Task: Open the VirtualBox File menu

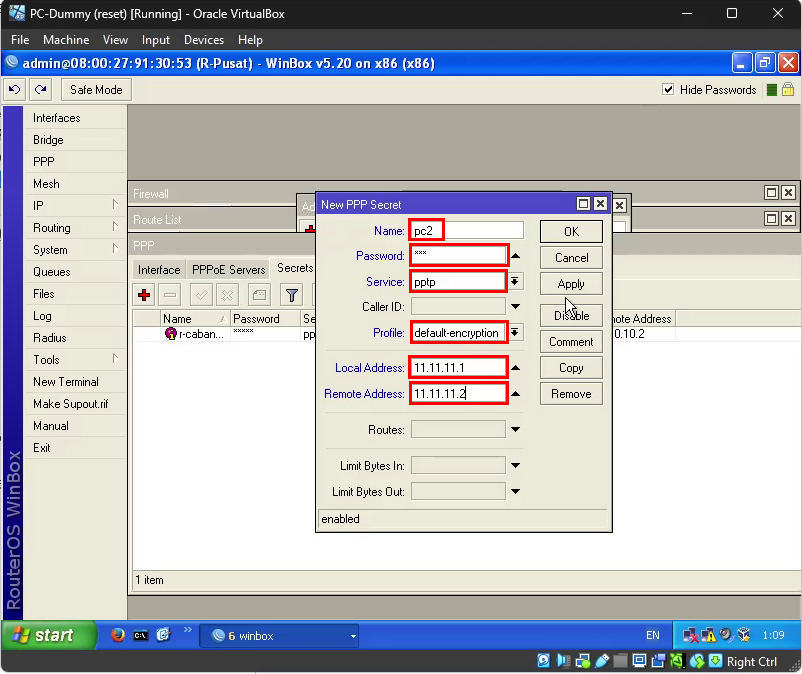Action: [20, 40]
